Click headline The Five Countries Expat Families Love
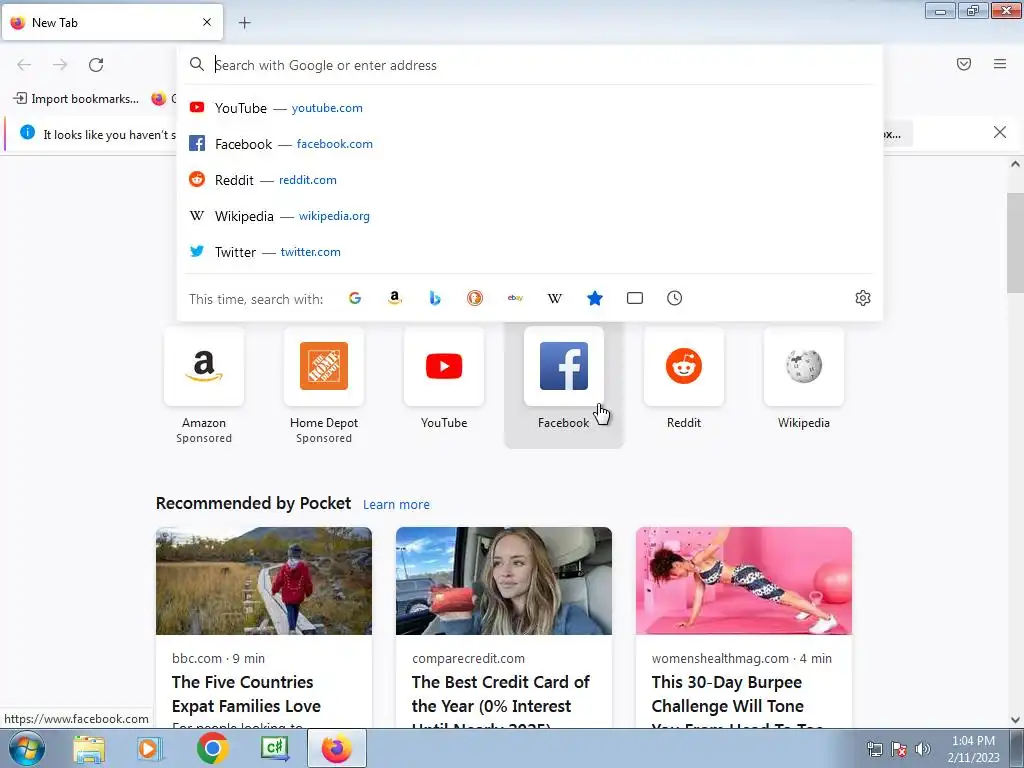Image resolution: width=1024 pixels, height=768 pixels. pyautogui.click(x=246, y=694)
